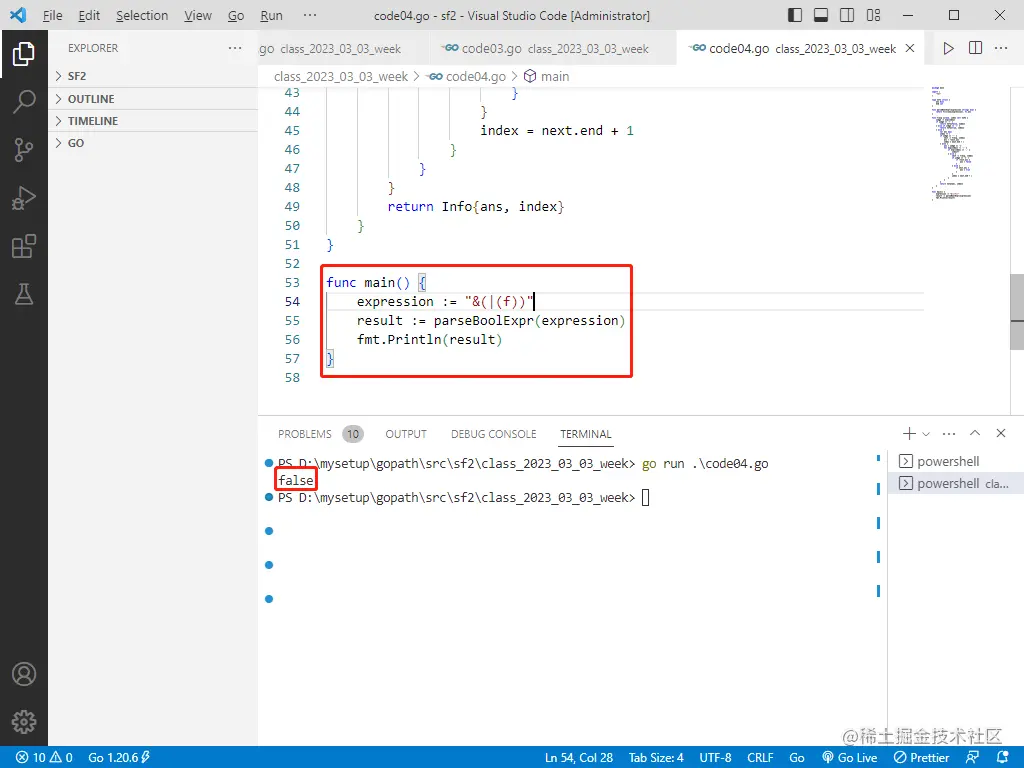This screenshot has height=768, width=1024.
Task: Close the terminal panel
Action: [1000, 433]
